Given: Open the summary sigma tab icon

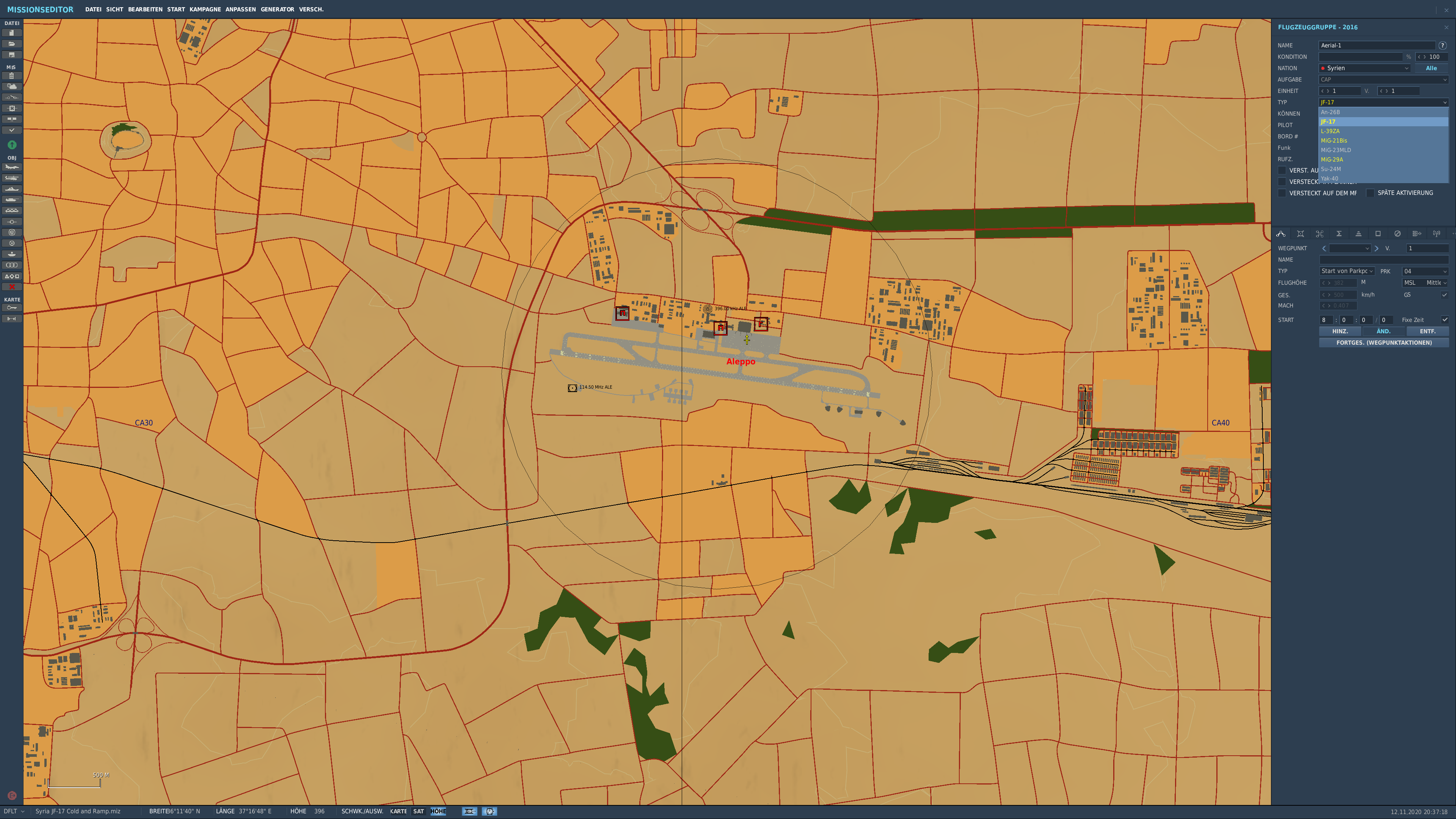Looking at the screenshot, I should (1339, 234).
